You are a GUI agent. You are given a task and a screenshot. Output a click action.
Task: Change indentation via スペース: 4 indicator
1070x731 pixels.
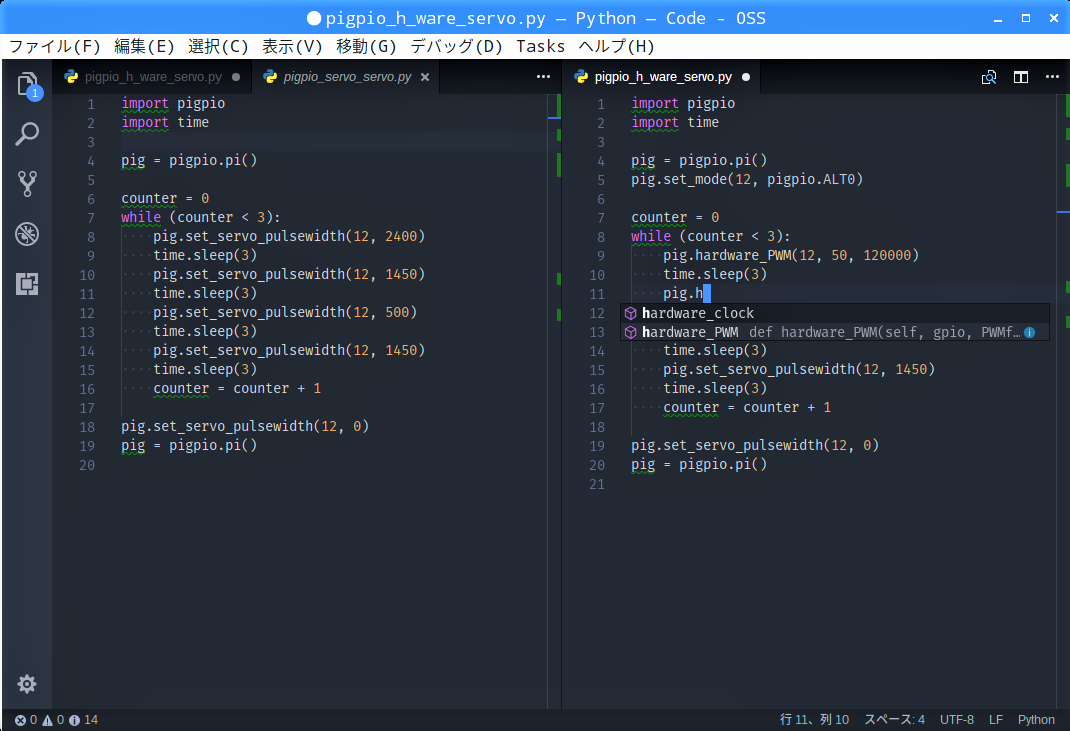pos(894,720)
